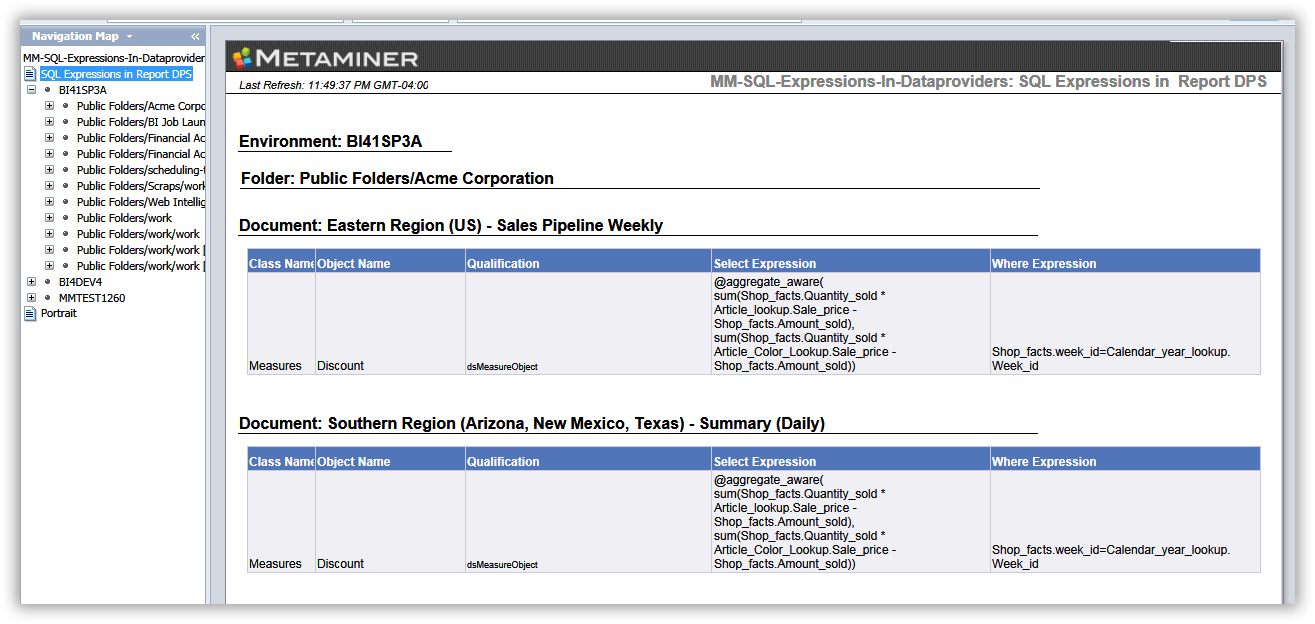Expand the Public Folders/Web Intellig node
The height and width of the screenshot is (624, 1315).
tap(49, 201)
